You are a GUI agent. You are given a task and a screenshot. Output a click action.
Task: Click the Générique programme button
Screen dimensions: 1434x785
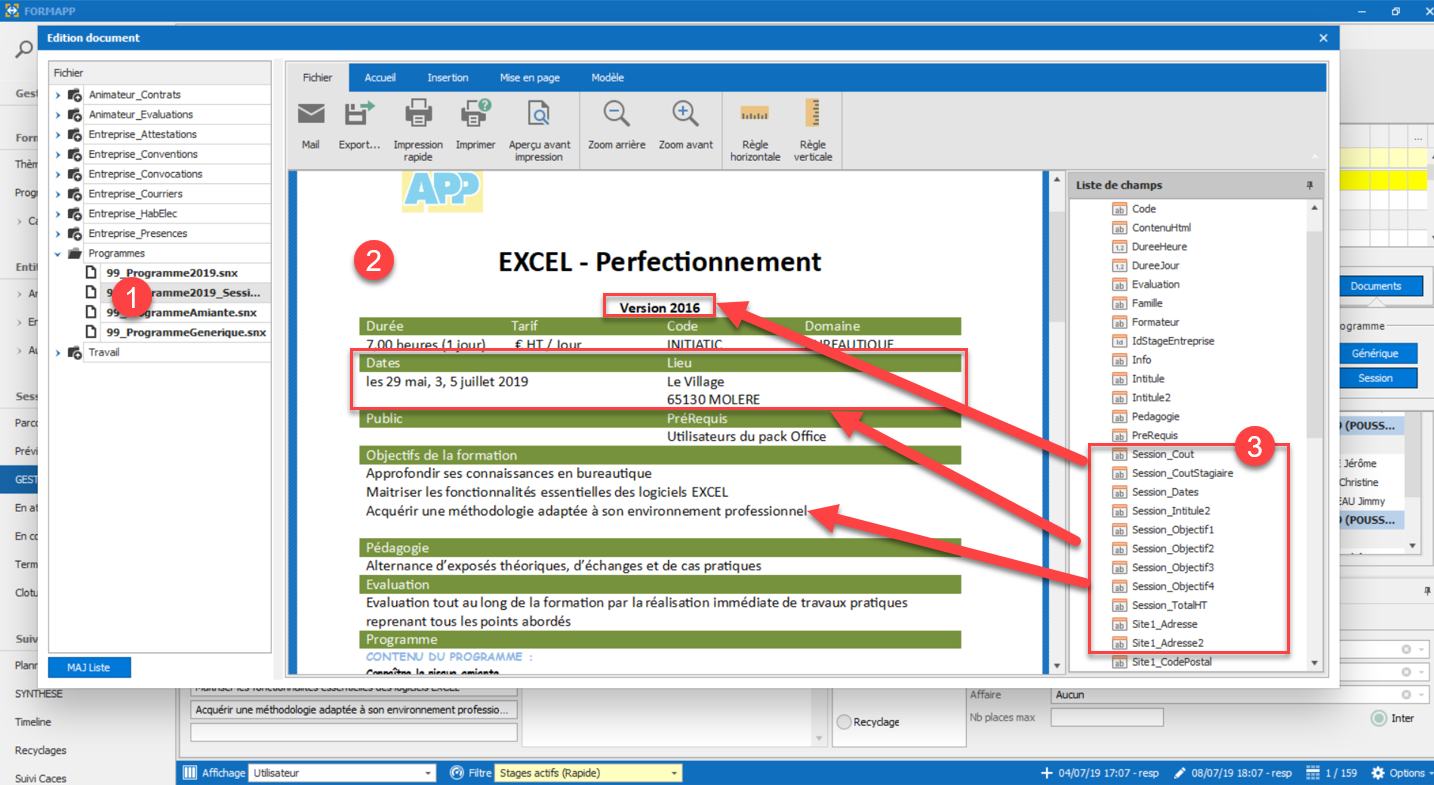1376,354
